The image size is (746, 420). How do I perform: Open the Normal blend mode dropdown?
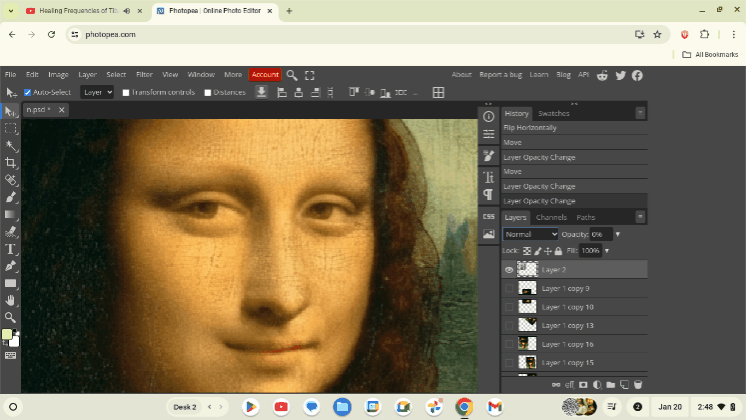click(530, 234)
